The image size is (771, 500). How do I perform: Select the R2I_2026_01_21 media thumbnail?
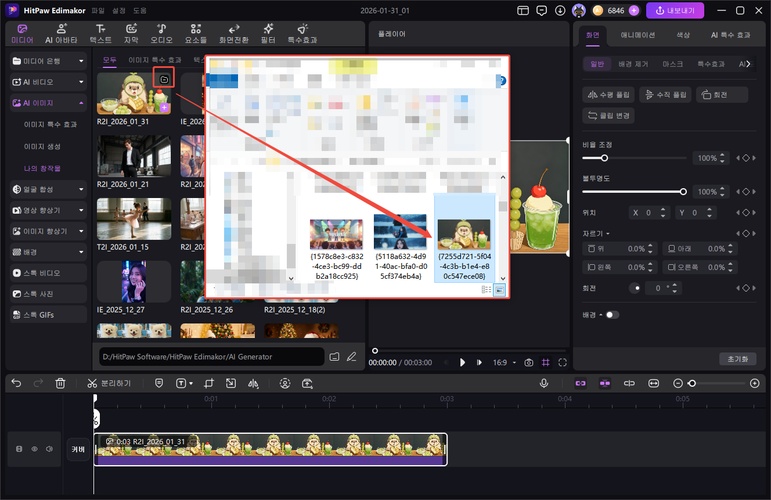(135, 156)
